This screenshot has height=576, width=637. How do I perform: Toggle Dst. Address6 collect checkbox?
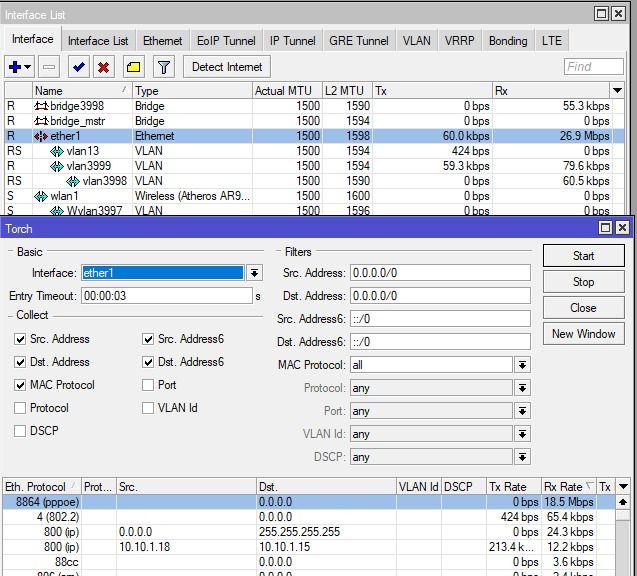pos(148,362)
